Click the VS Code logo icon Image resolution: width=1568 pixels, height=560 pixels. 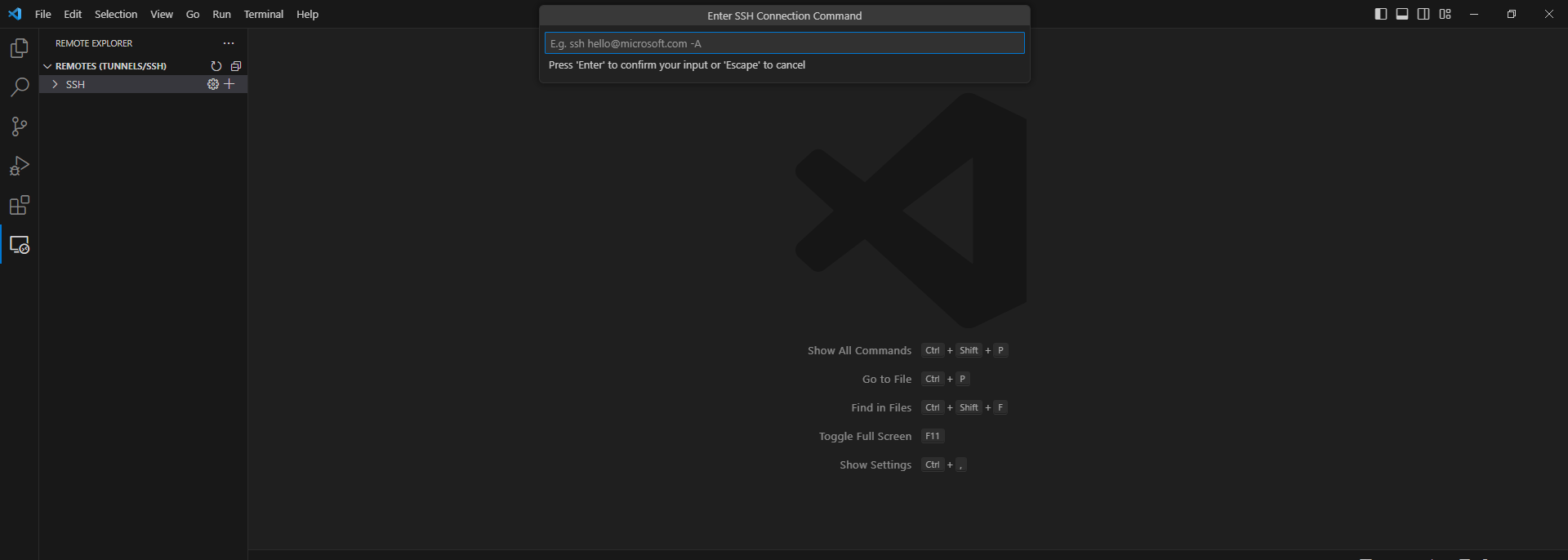[15, 14]
